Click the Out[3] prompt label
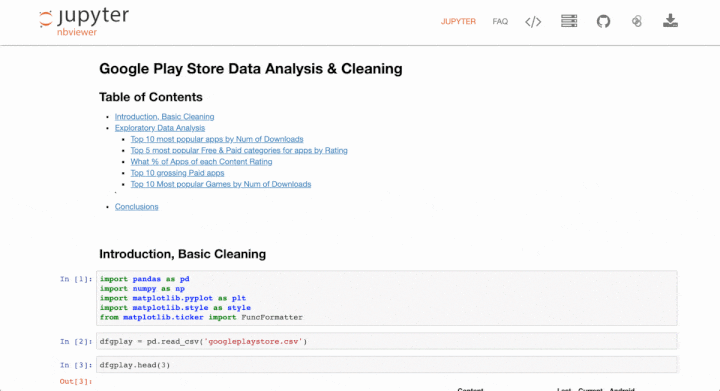Viewport: 720px width, 391px height. pyautogui.click(x=76, y=381)
